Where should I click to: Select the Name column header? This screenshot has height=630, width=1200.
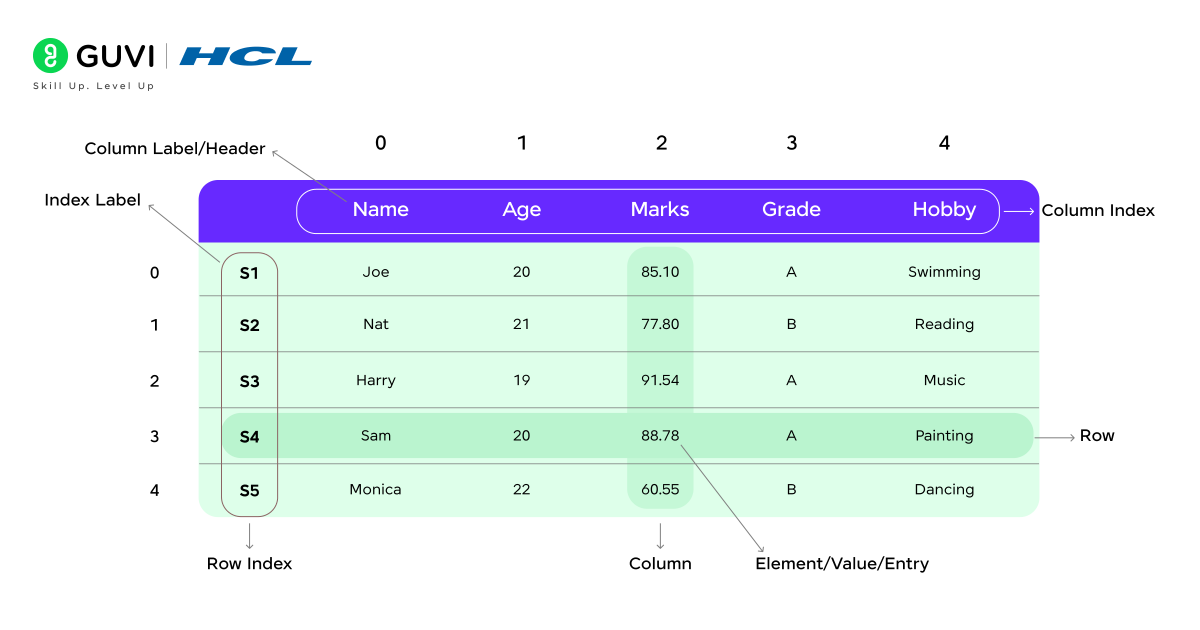(380, 210)
